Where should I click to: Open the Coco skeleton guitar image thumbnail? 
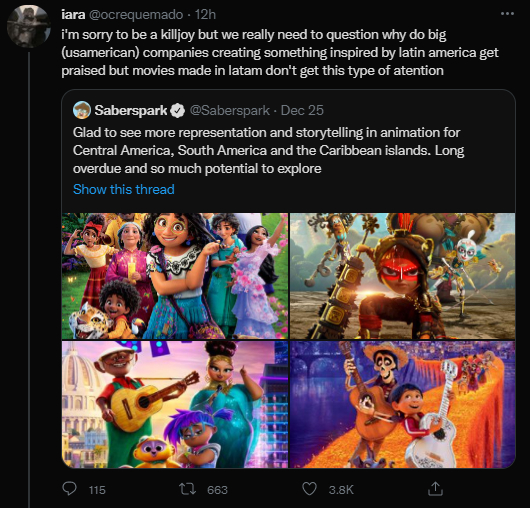(x=403, y=404)
